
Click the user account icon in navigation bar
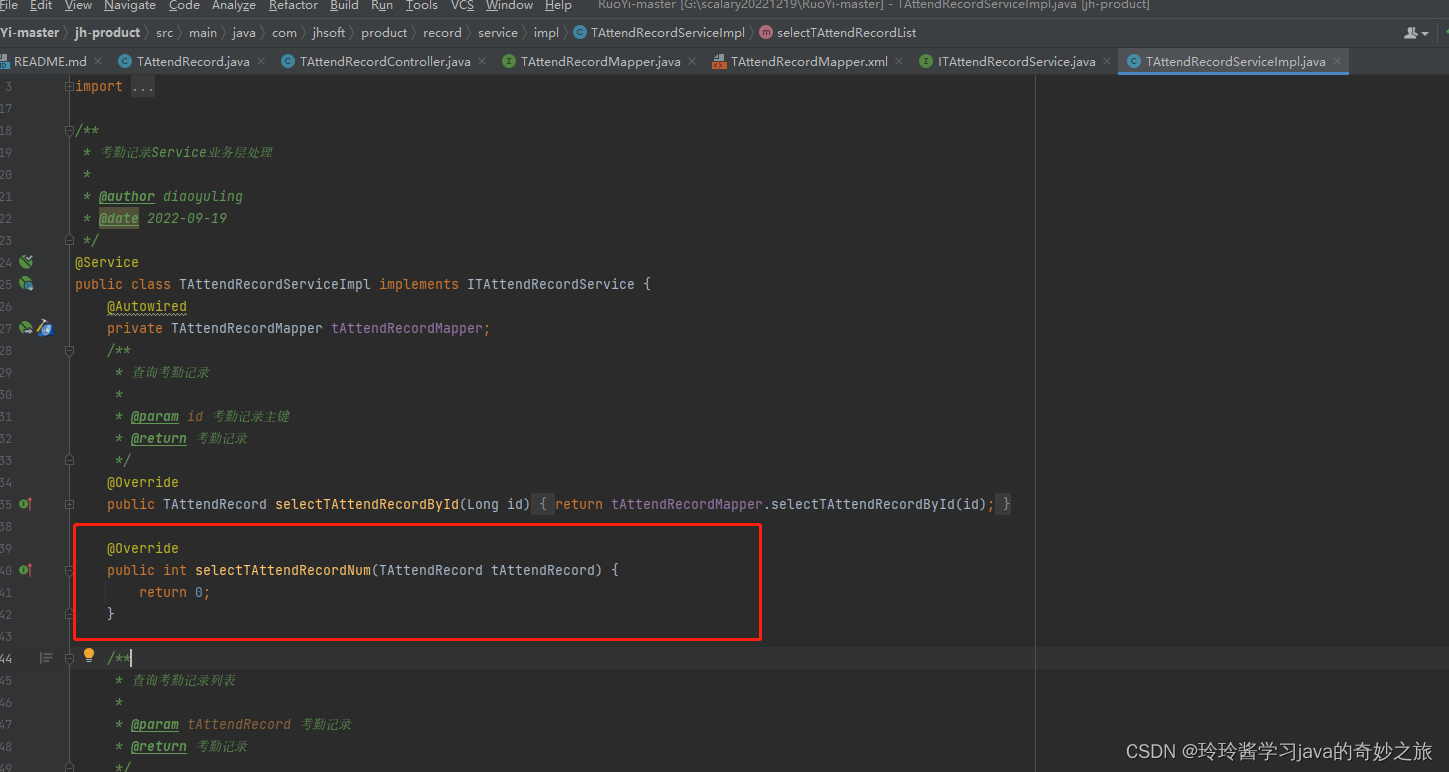(1411, 33)
